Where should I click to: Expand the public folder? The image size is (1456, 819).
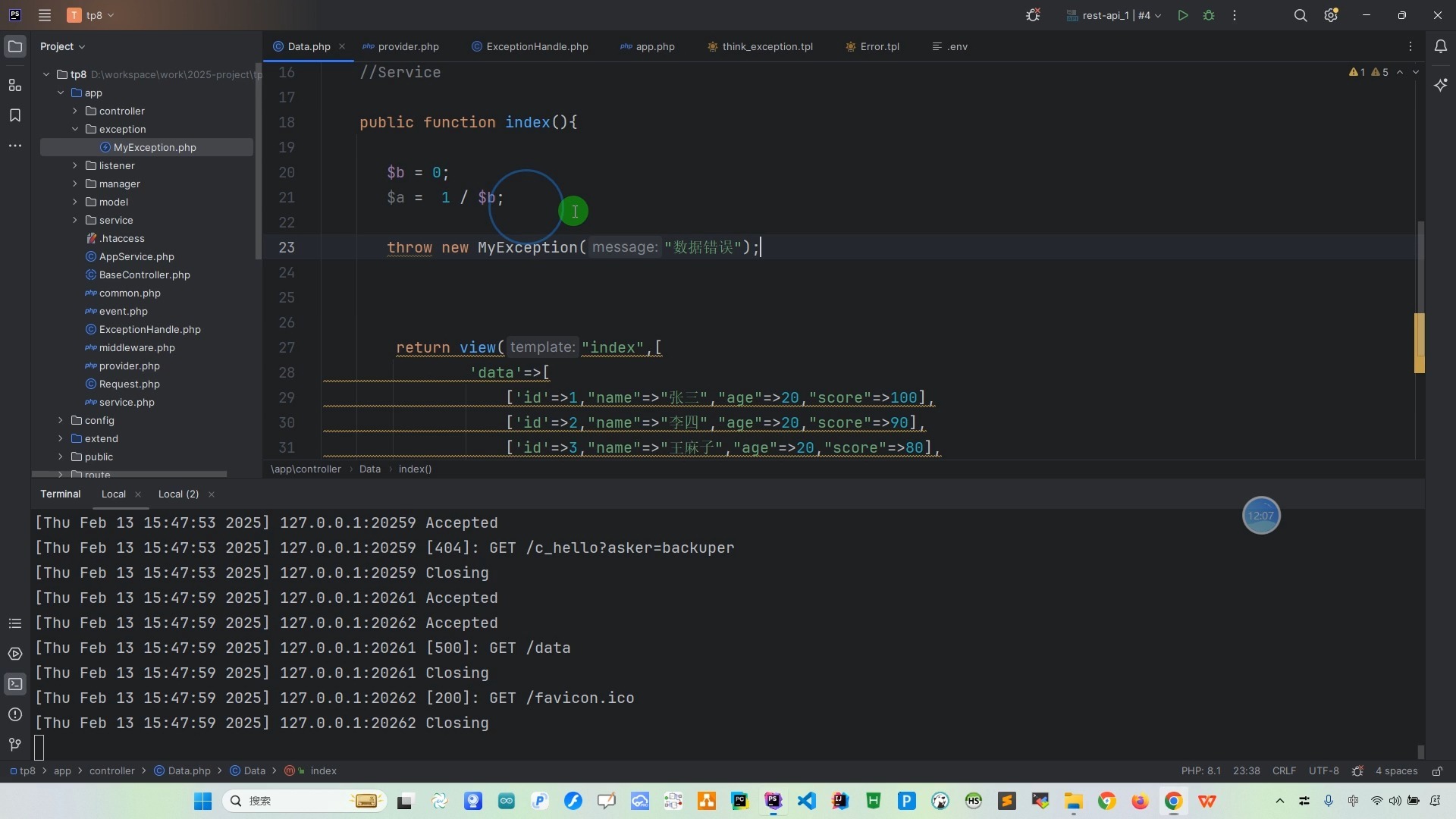point(61,457)
